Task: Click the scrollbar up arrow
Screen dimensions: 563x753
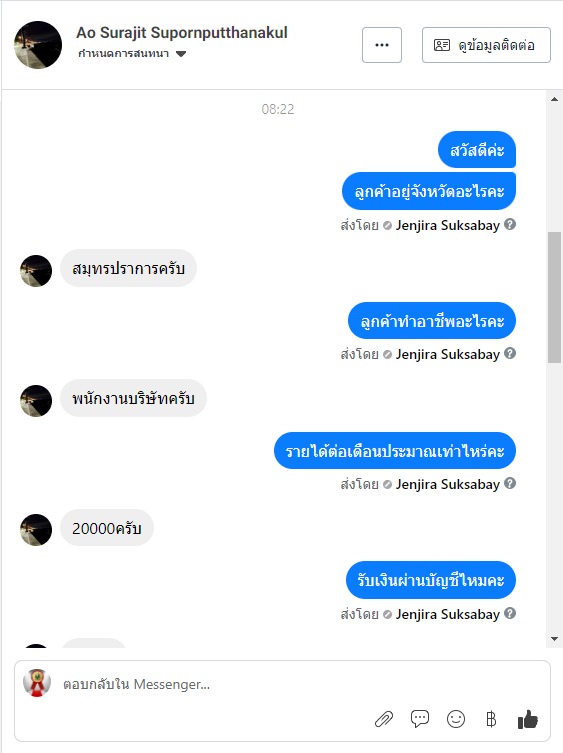Action: (554, 99)
